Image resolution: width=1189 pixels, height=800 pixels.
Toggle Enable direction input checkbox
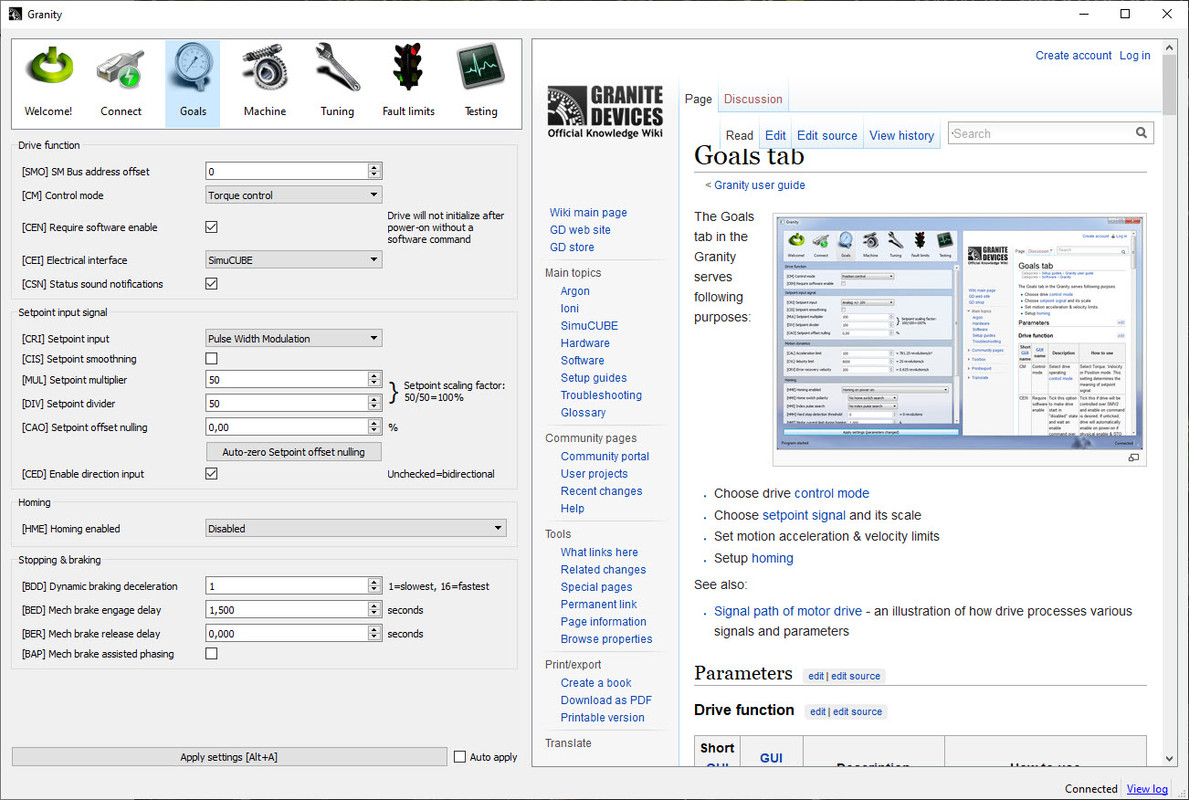(x=212, y=473)
